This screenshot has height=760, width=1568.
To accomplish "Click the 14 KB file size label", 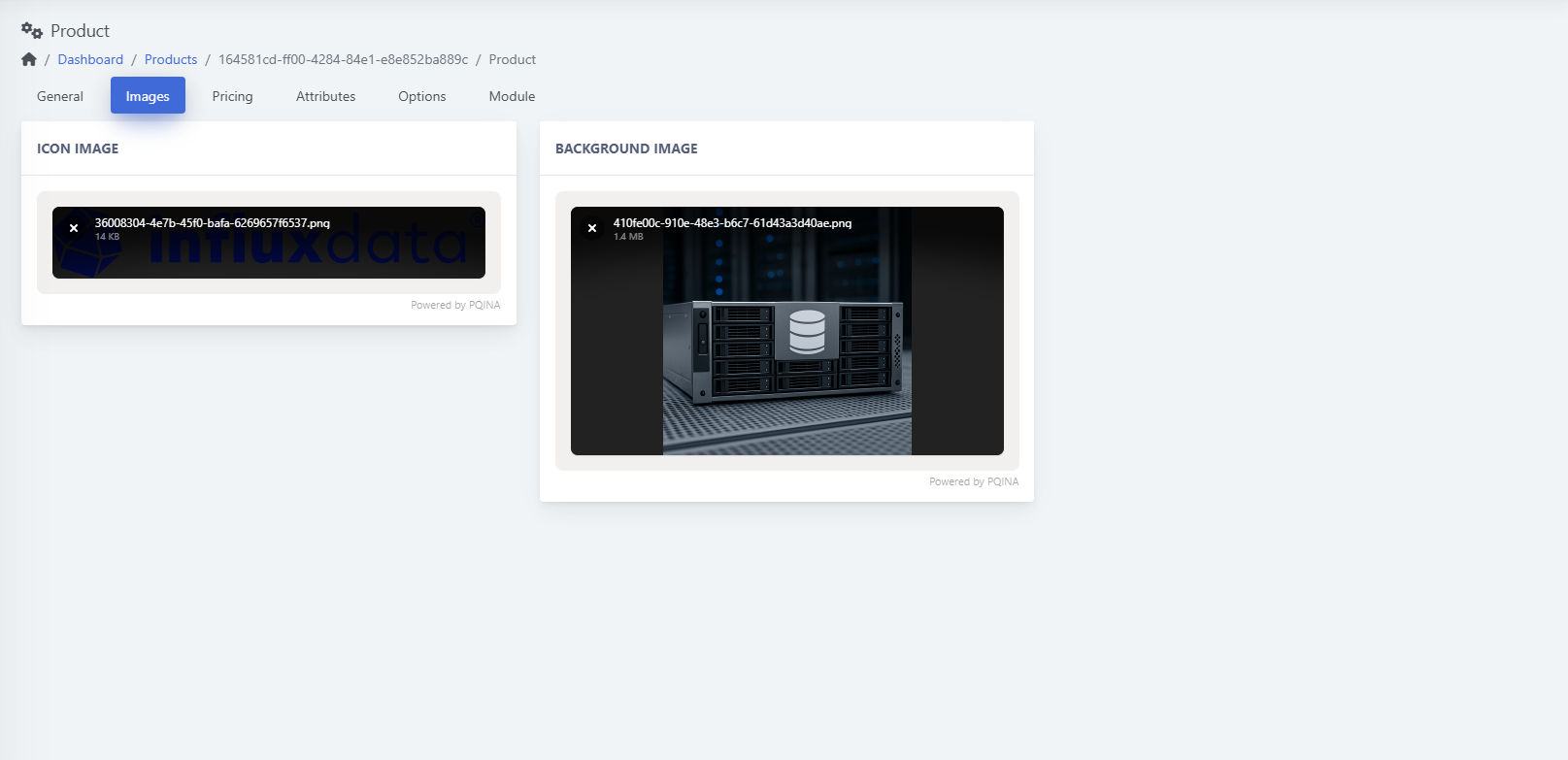I will point(108,237).
